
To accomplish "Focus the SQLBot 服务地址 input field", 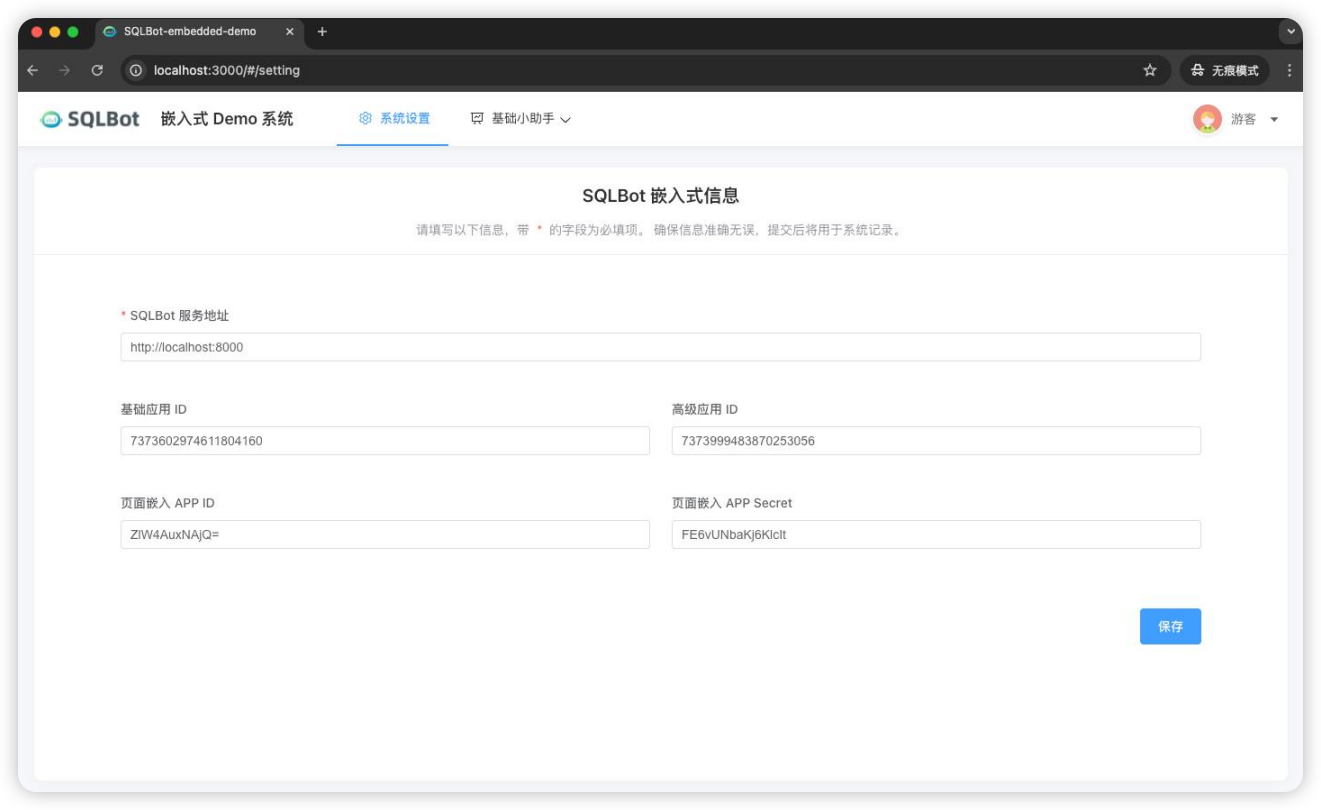I will pyautogui.click(x=660, y=347).
